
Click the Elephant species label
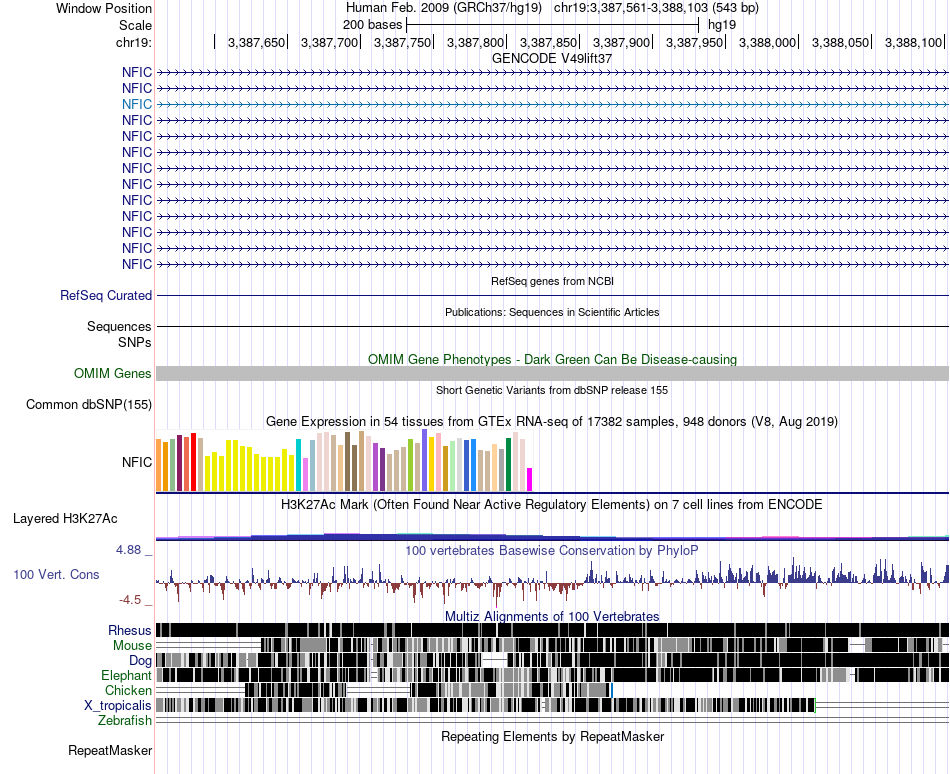pos(126,675)
